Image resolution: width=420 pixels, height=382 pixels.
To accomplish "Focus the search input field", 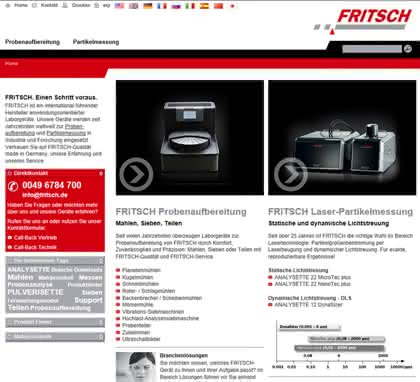I will click(372, 49).
